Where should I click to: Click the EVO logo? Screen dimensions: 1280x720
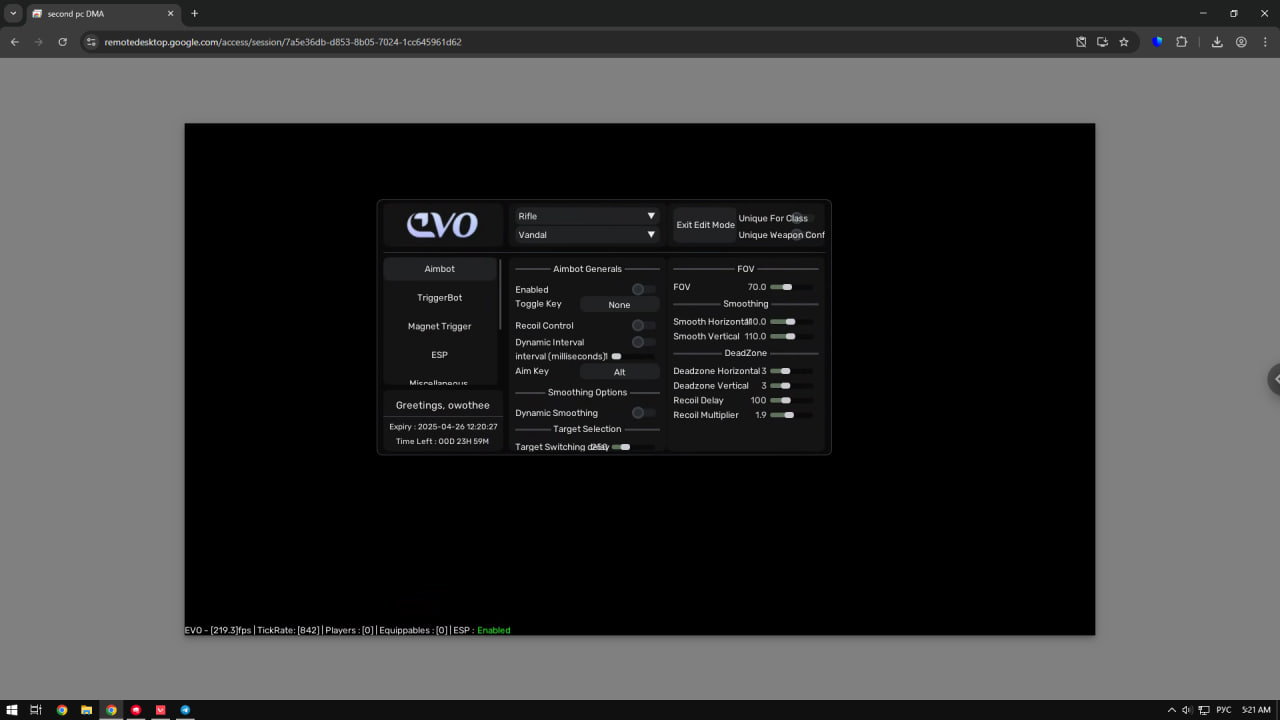coord(442,225)
